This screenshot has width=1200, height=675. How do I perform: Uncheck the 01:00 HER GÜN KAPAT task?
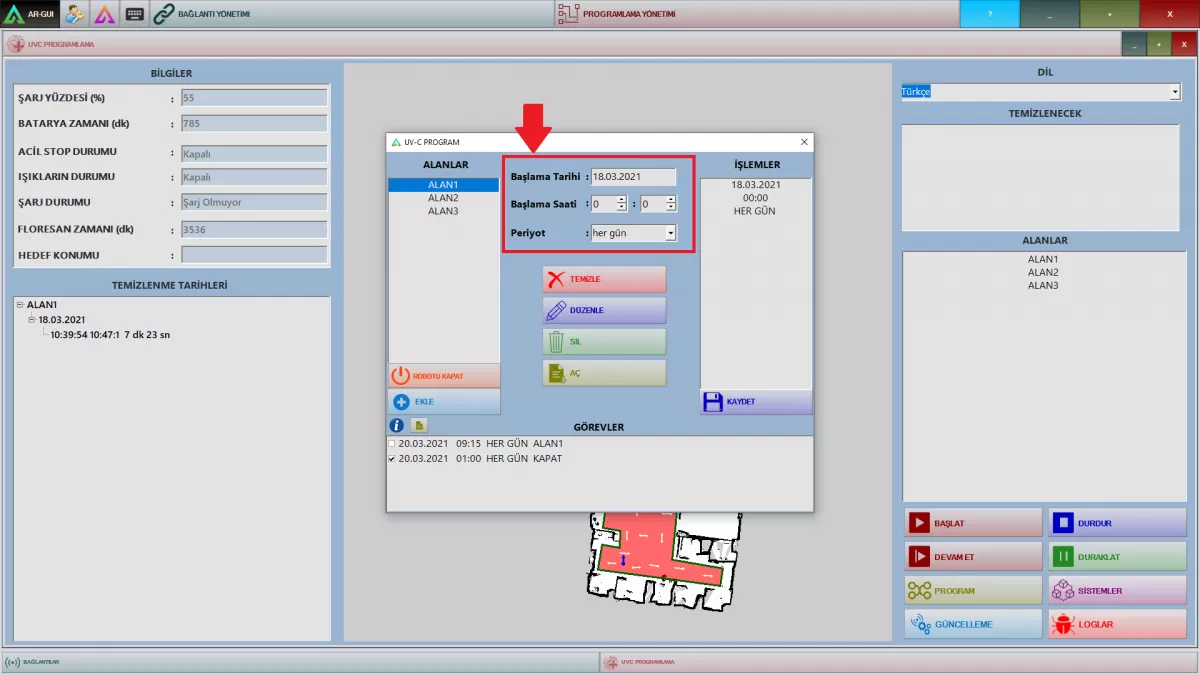pos(392,459)
